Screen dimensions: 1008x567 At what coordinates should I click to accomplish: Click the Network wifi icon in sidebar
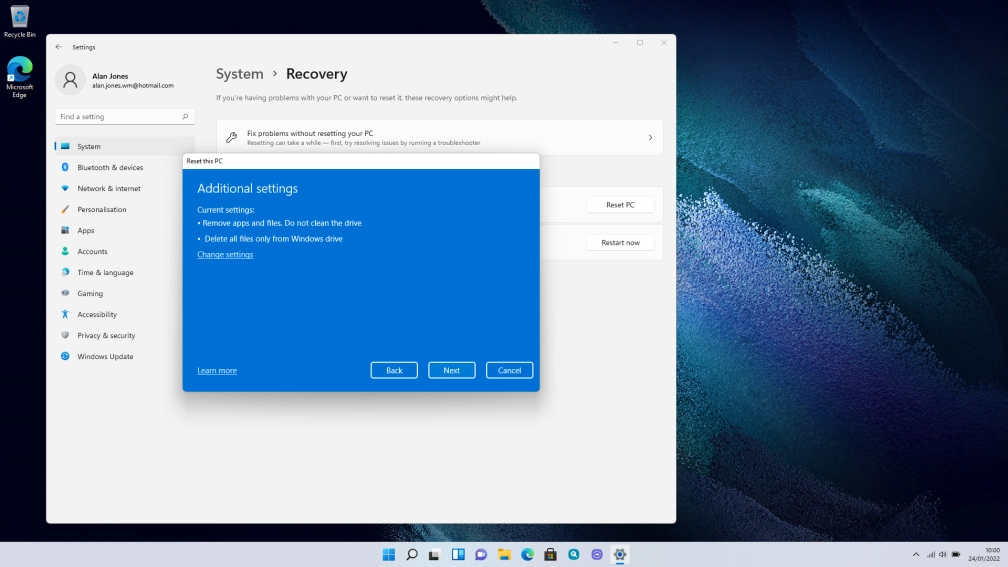pyautogui.click(x=65, y=188)
